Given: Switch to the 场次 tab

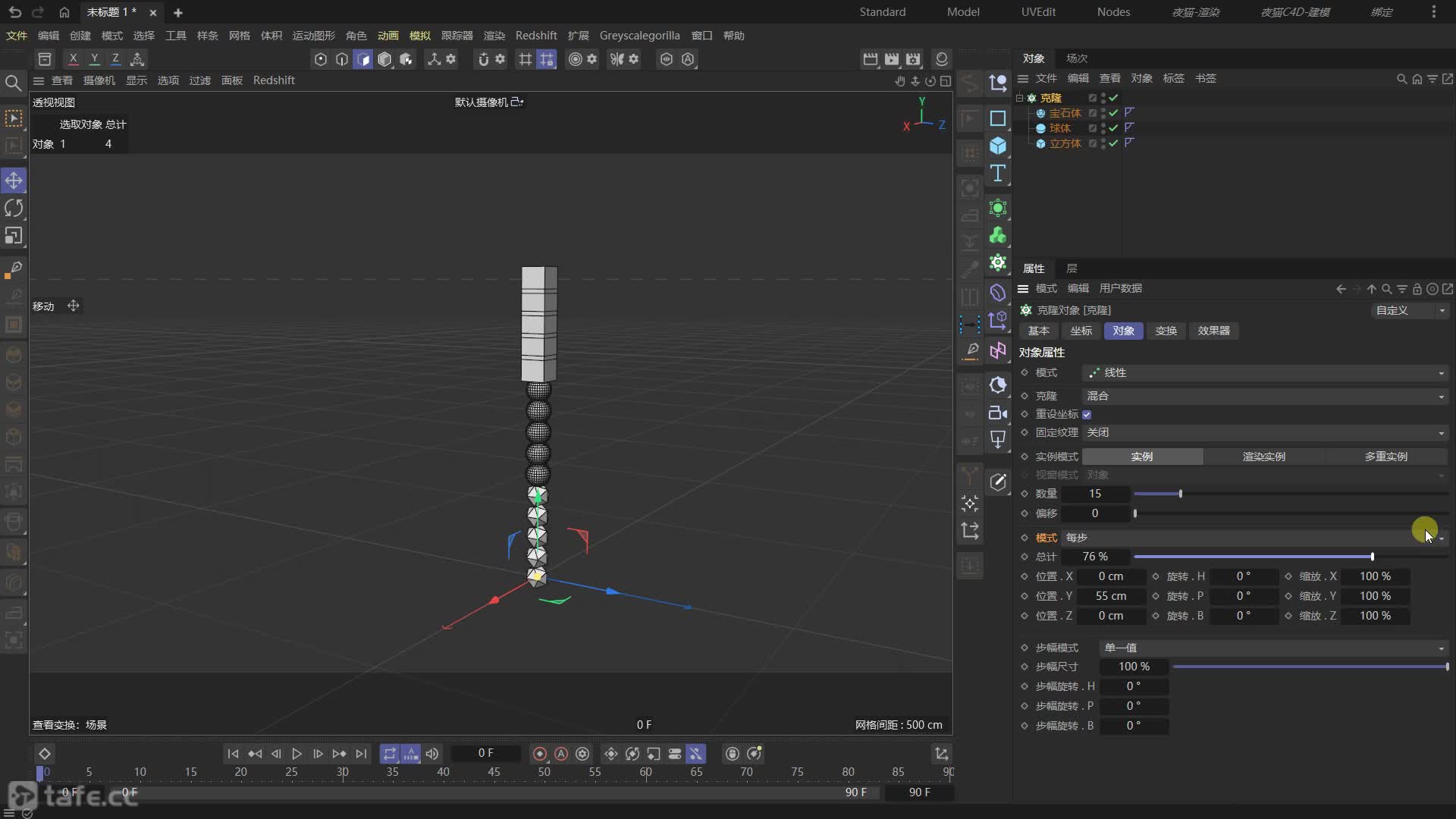Looking at the screenshot, I should (1077, 58).
